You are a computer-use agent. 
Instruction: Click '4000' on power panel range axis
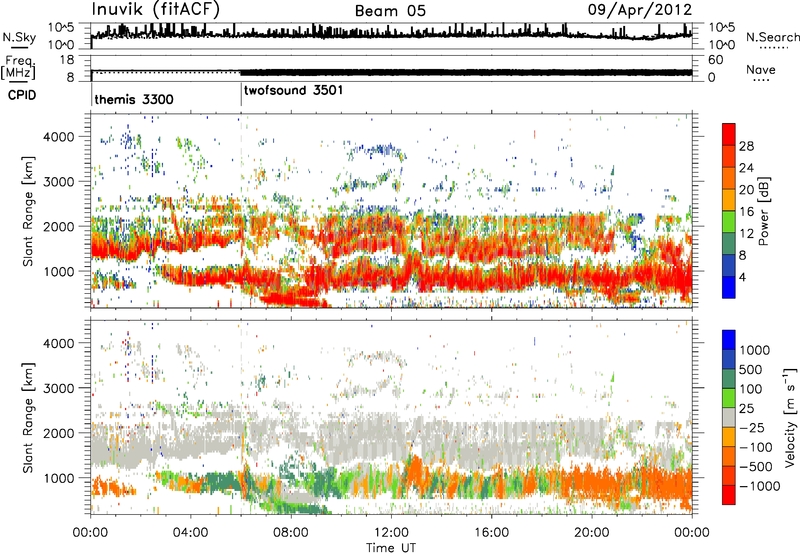pos(58,137)
